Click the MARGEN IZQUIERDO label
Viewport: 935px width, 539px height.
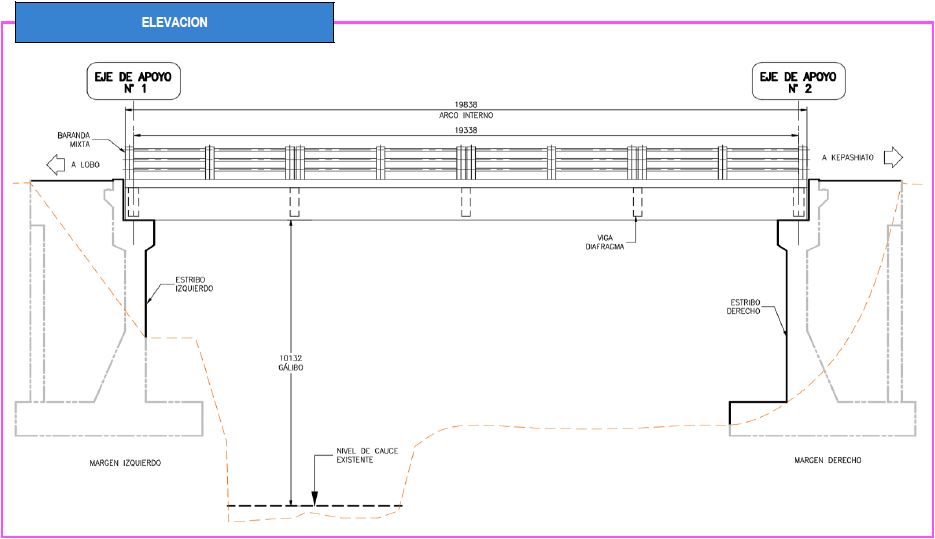click(x=125, y=463)
